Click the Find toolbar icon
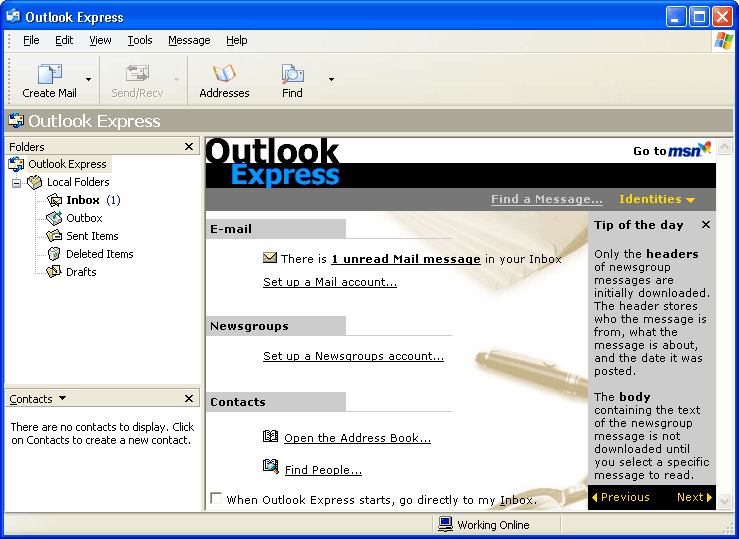 pyautogui.click(x=292, y=74)
